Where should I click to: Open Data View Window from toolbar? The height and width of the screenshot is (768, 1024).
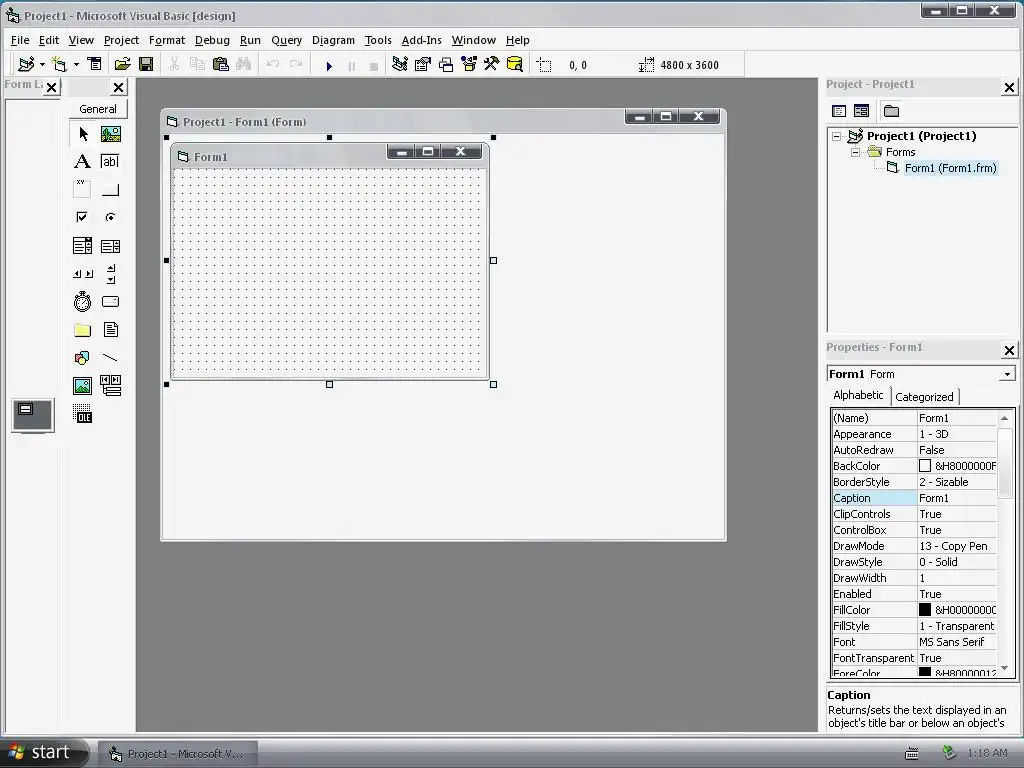click(515, 64)
